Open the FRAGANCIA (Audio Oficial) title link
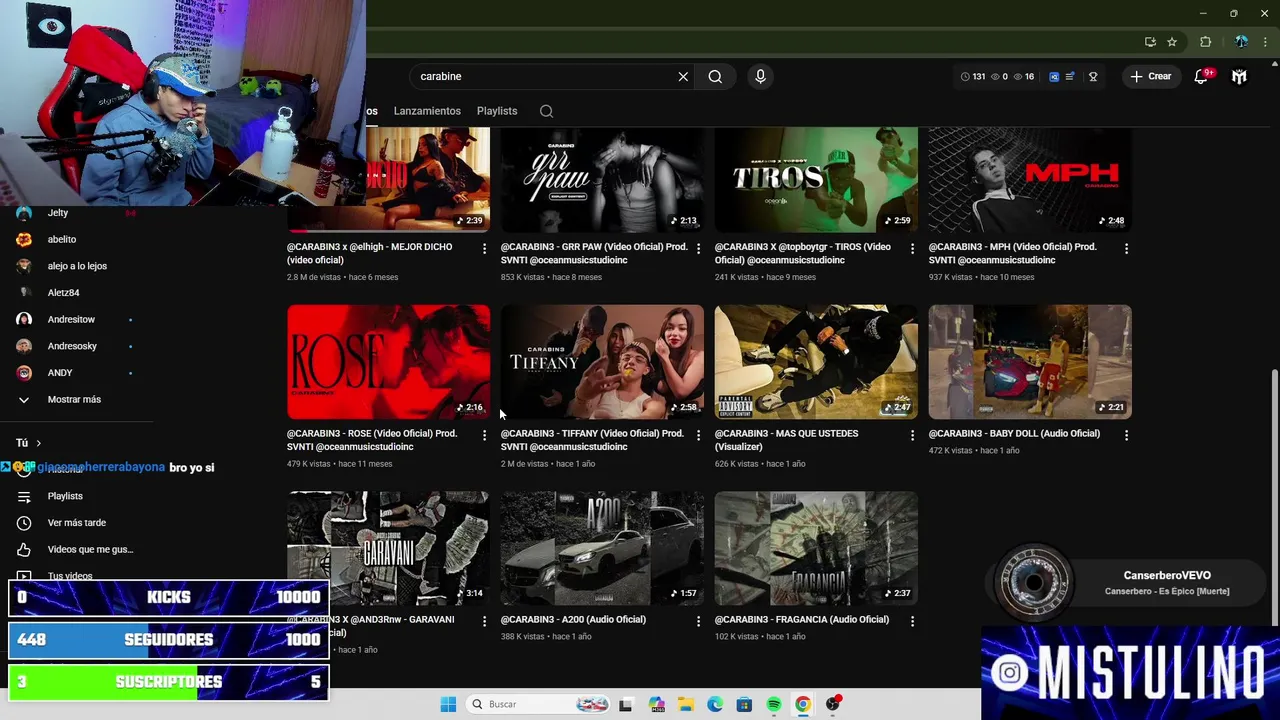Screen dimensions: 1280x720 pyautogui.click(x=802, y=619)
